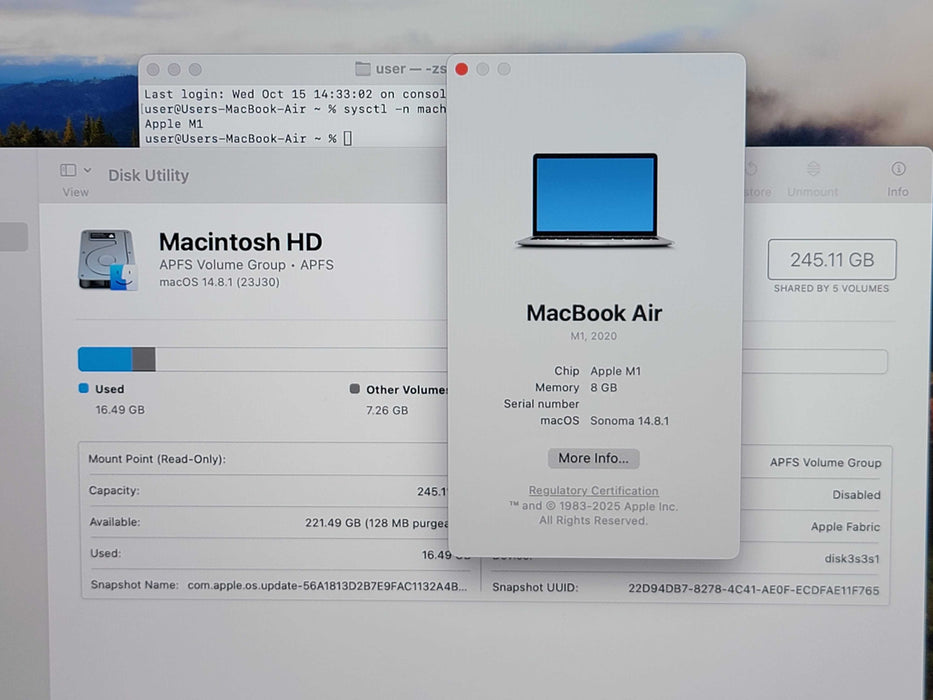Click the gray Other Volumes legend swatch
Screen dimensions: 933x700
click(355, 389)
